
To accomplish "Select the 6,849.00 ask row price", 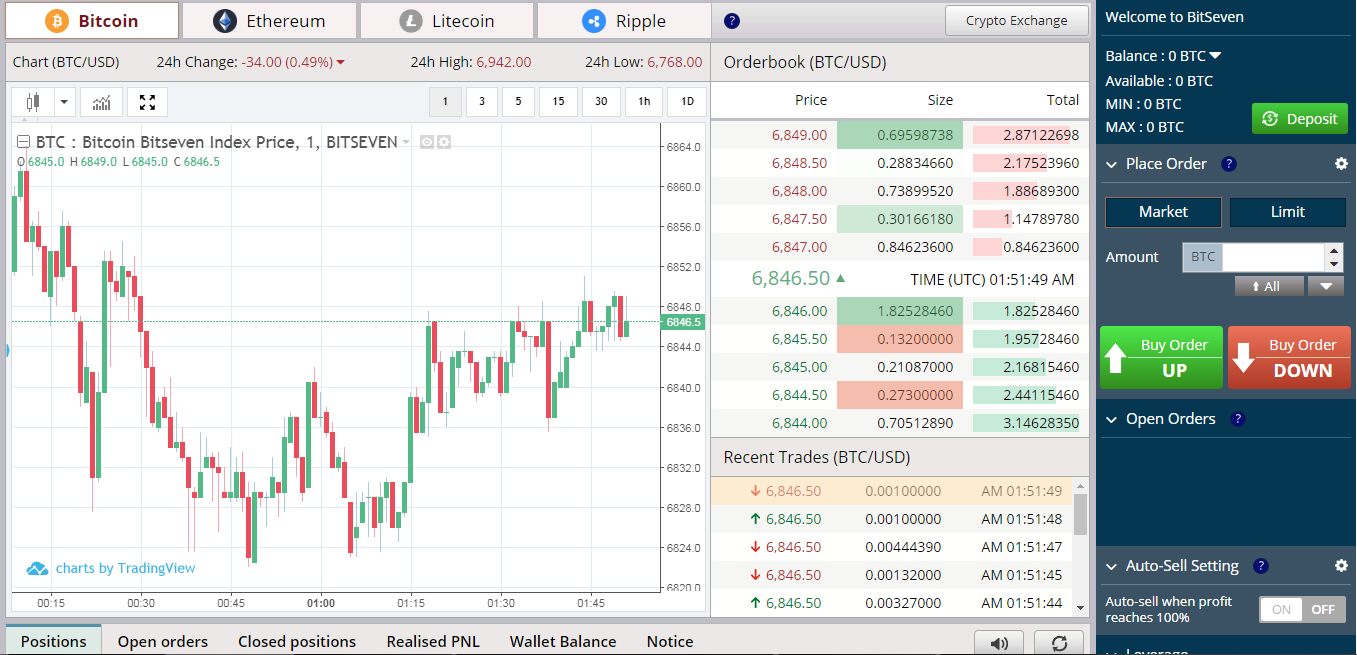I will [799, 135].
